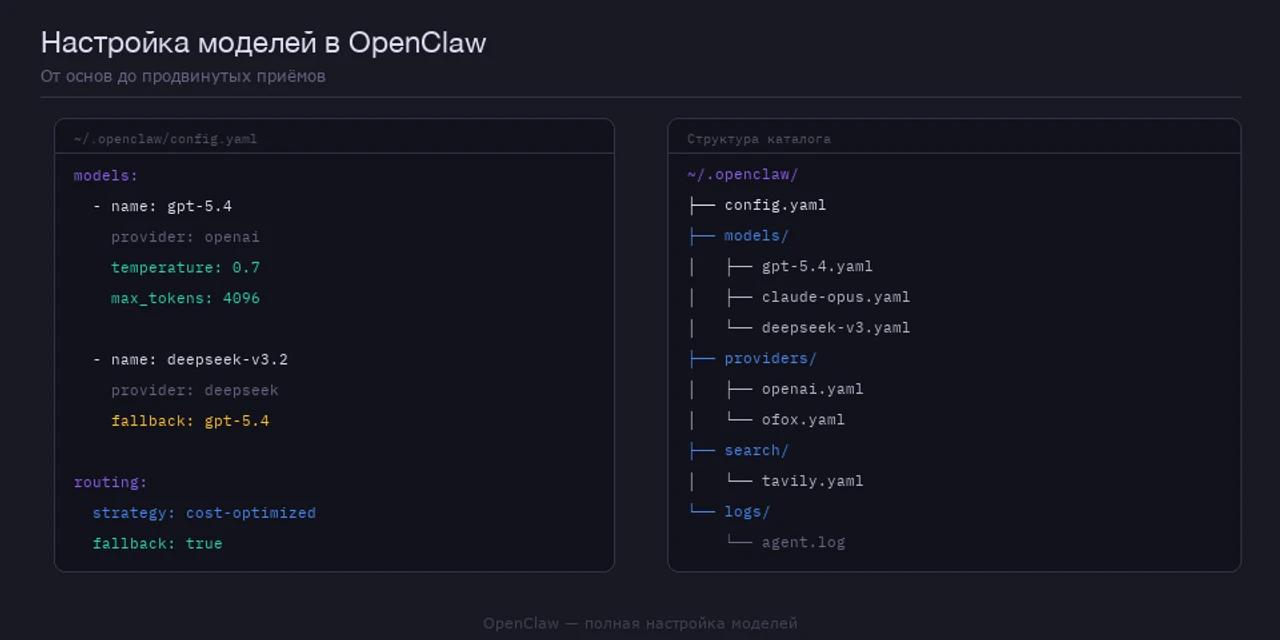The width and height of the screenshot is (1280, 640).
Task: Select 'deepseek-v3.yaml' in the tree
Action: pos(836,327)
